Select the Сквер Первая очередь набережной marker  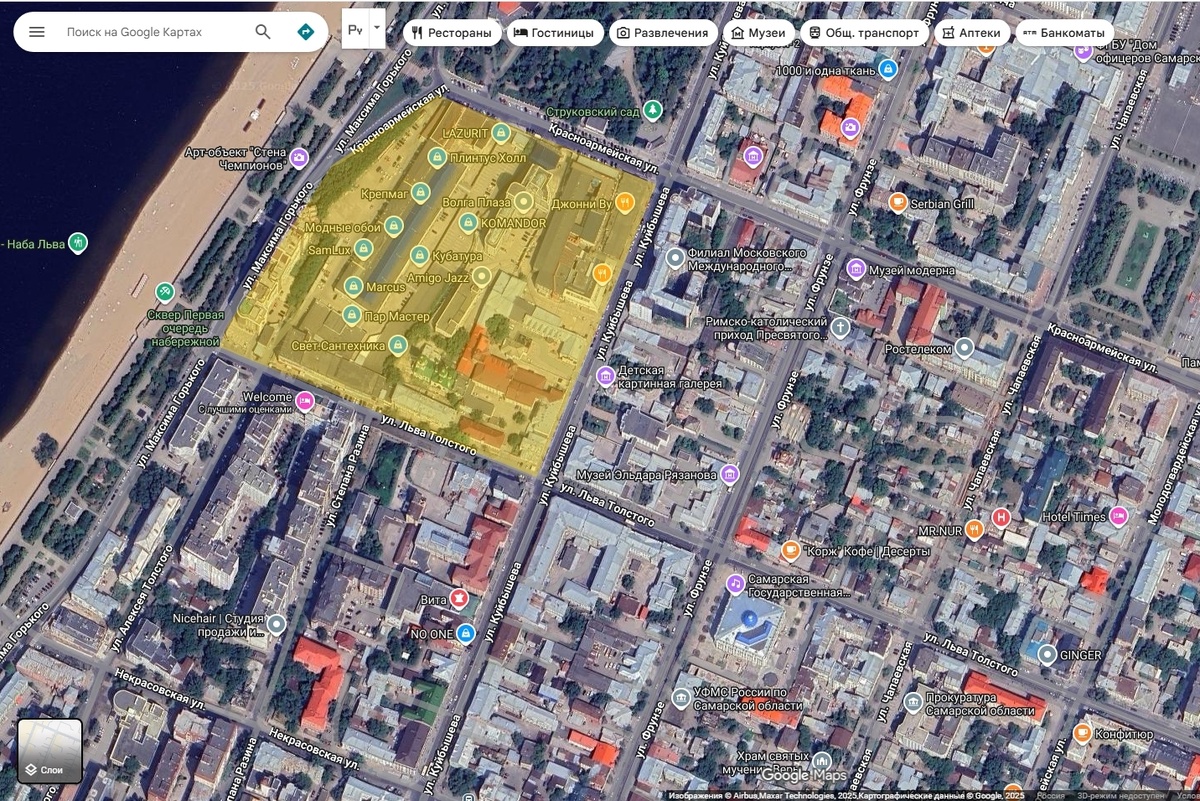[x=165, y=292]
